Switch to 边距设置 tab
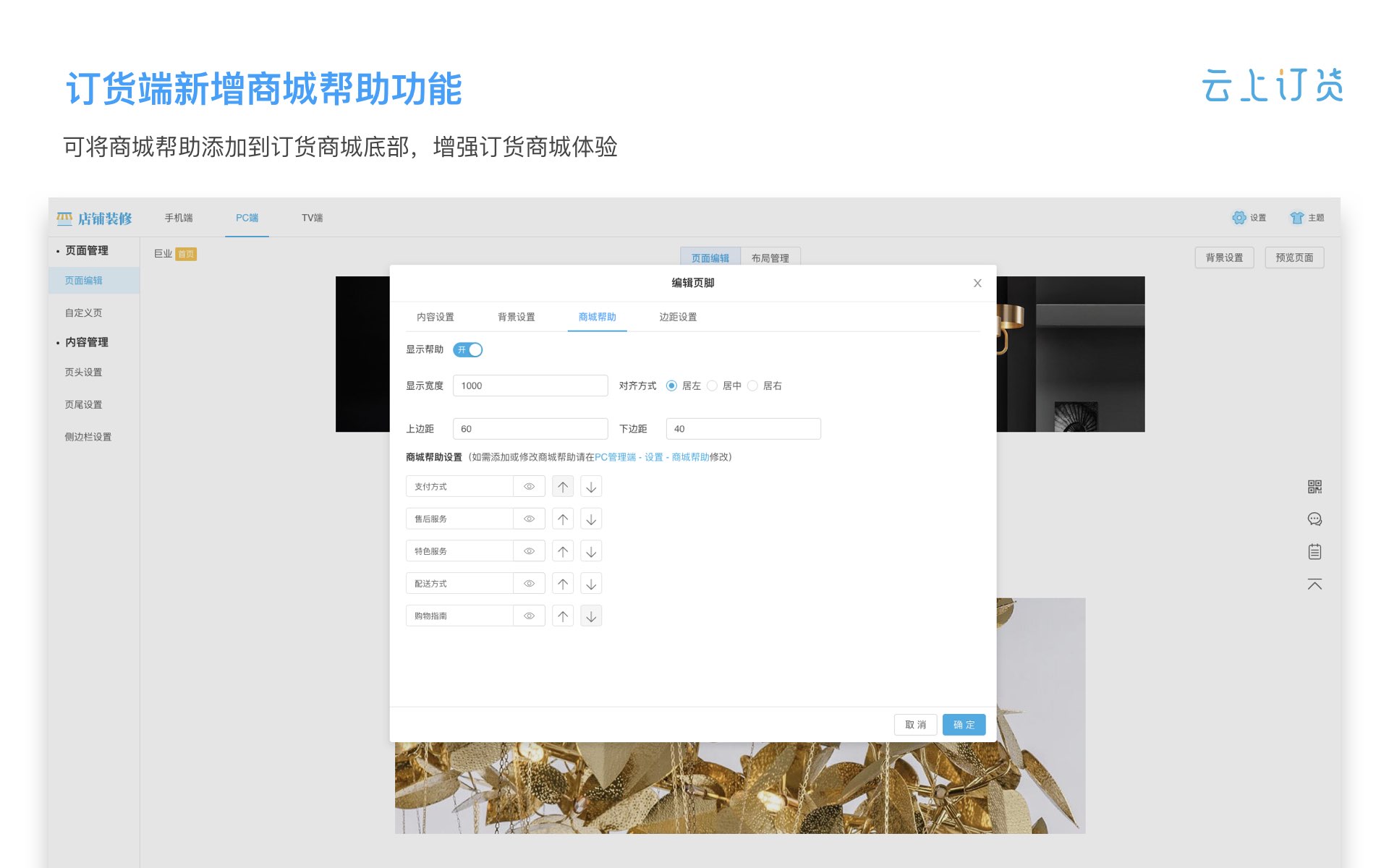Screen dimensions: 1389x868 coord(678,317)
